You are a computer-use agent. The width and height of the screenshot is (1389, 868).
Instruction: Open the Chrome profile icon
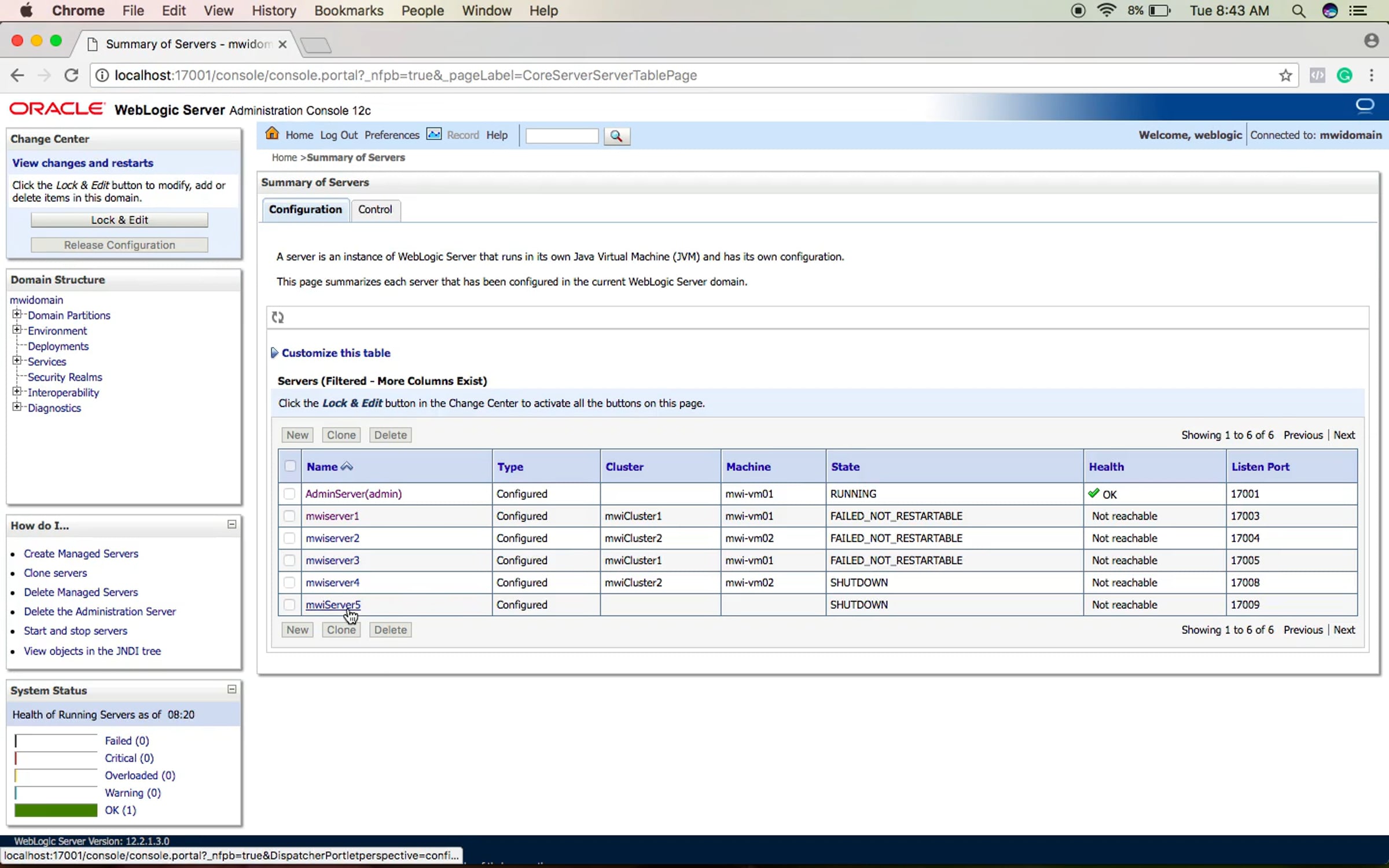[x=1371, y=41]
